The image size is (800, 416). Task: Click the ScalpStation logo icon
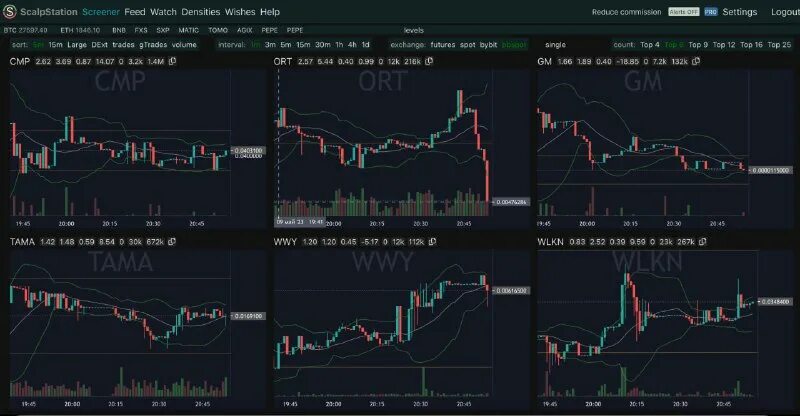tap(10, 11)
